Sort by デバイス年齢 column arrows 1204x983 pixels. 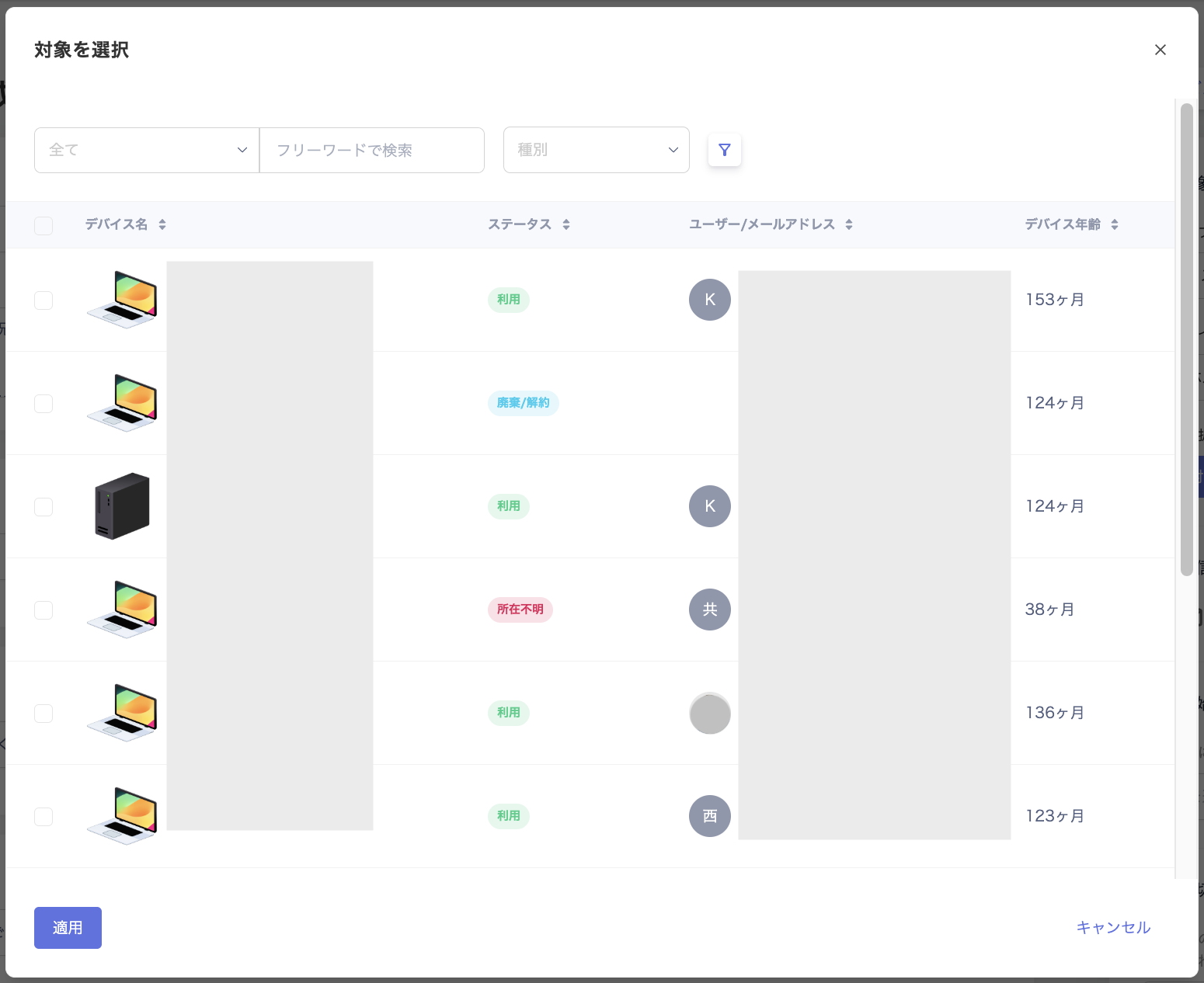[1115, 224]
